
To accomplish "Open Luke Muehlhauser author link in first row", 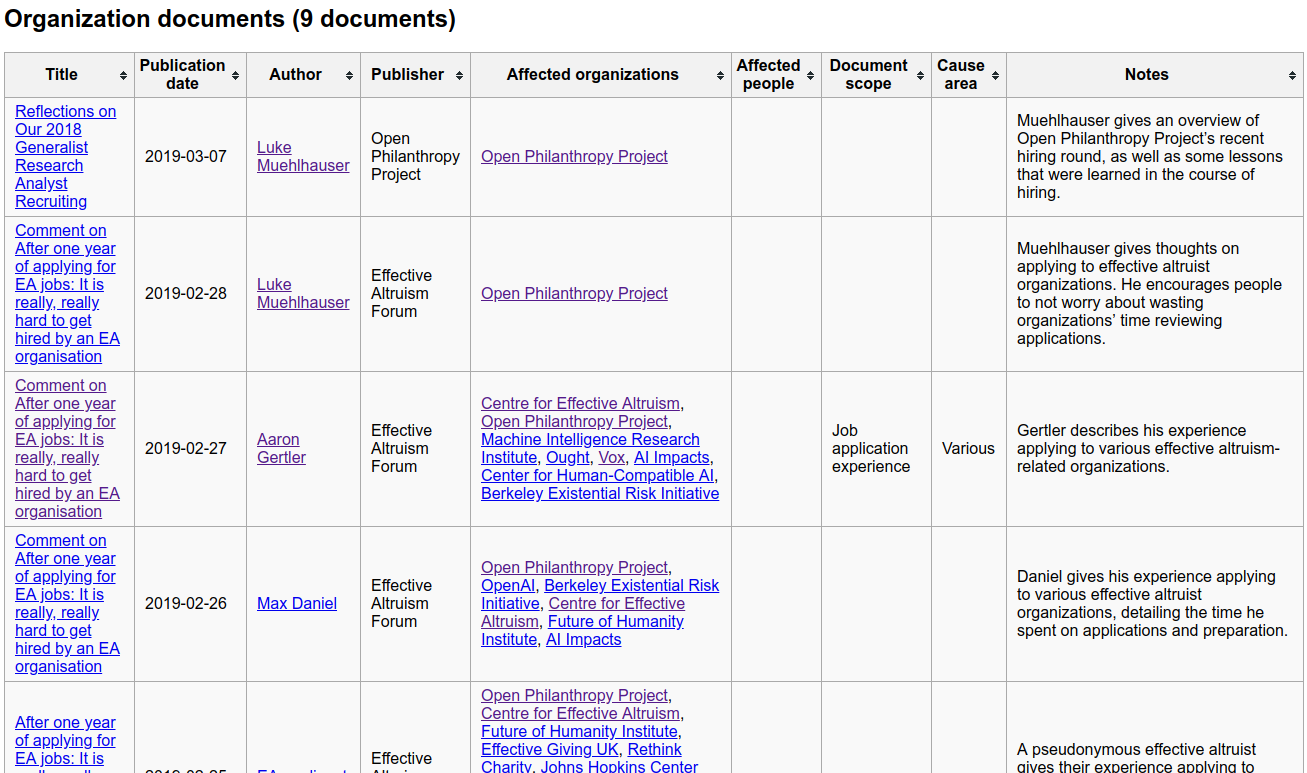I will (x=302, y=156).
